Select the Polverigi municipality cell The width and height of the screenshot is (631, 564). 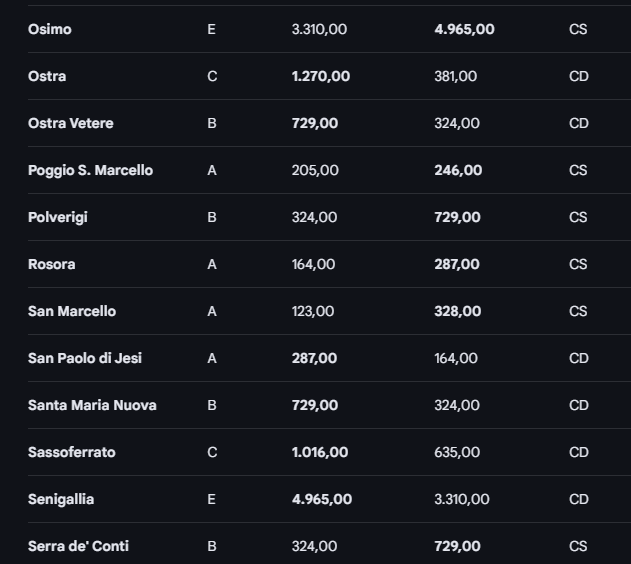tap(58, 217)
